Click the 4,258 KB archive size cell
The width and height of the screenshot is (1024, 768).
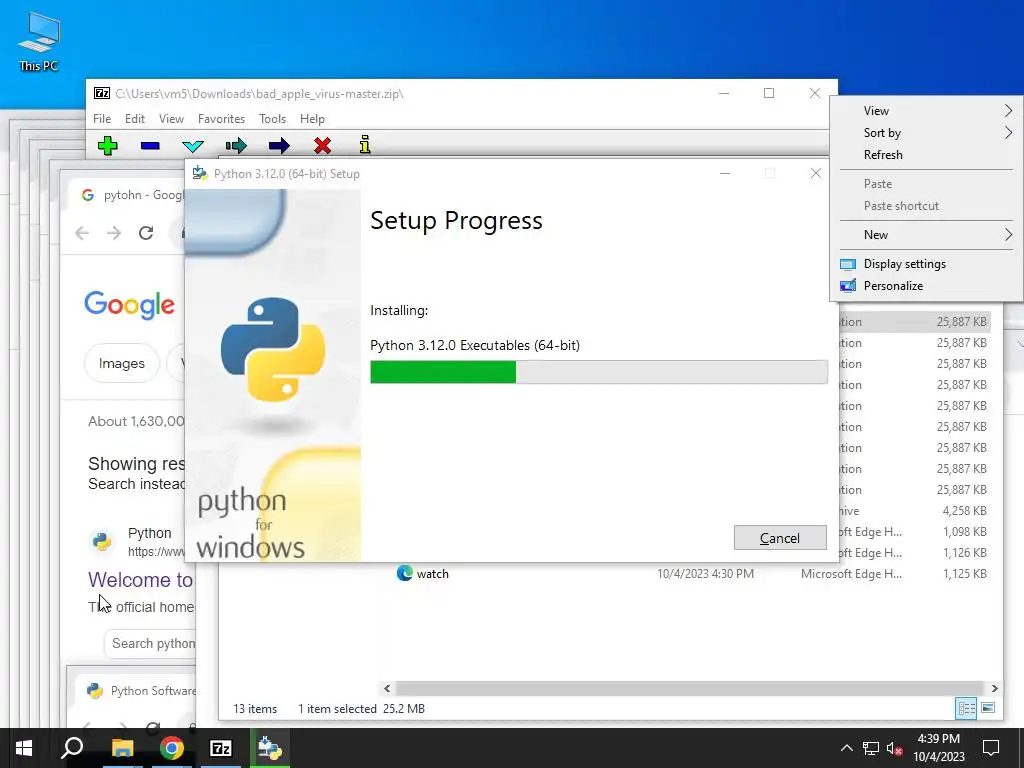tap(964, 511)
